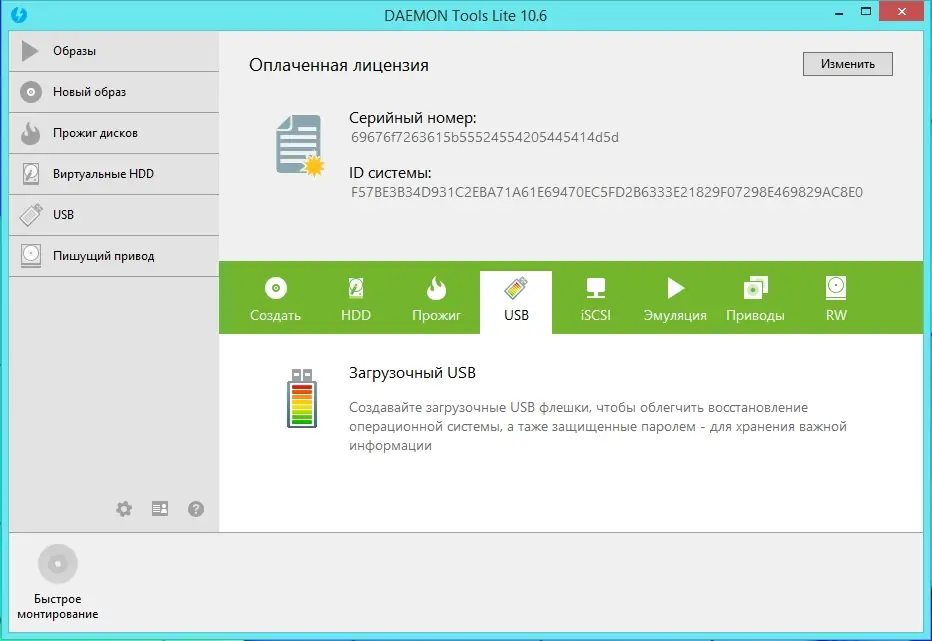Select the Эмуляция play icon
932x641 pixels.
click(x=675, y=290)
